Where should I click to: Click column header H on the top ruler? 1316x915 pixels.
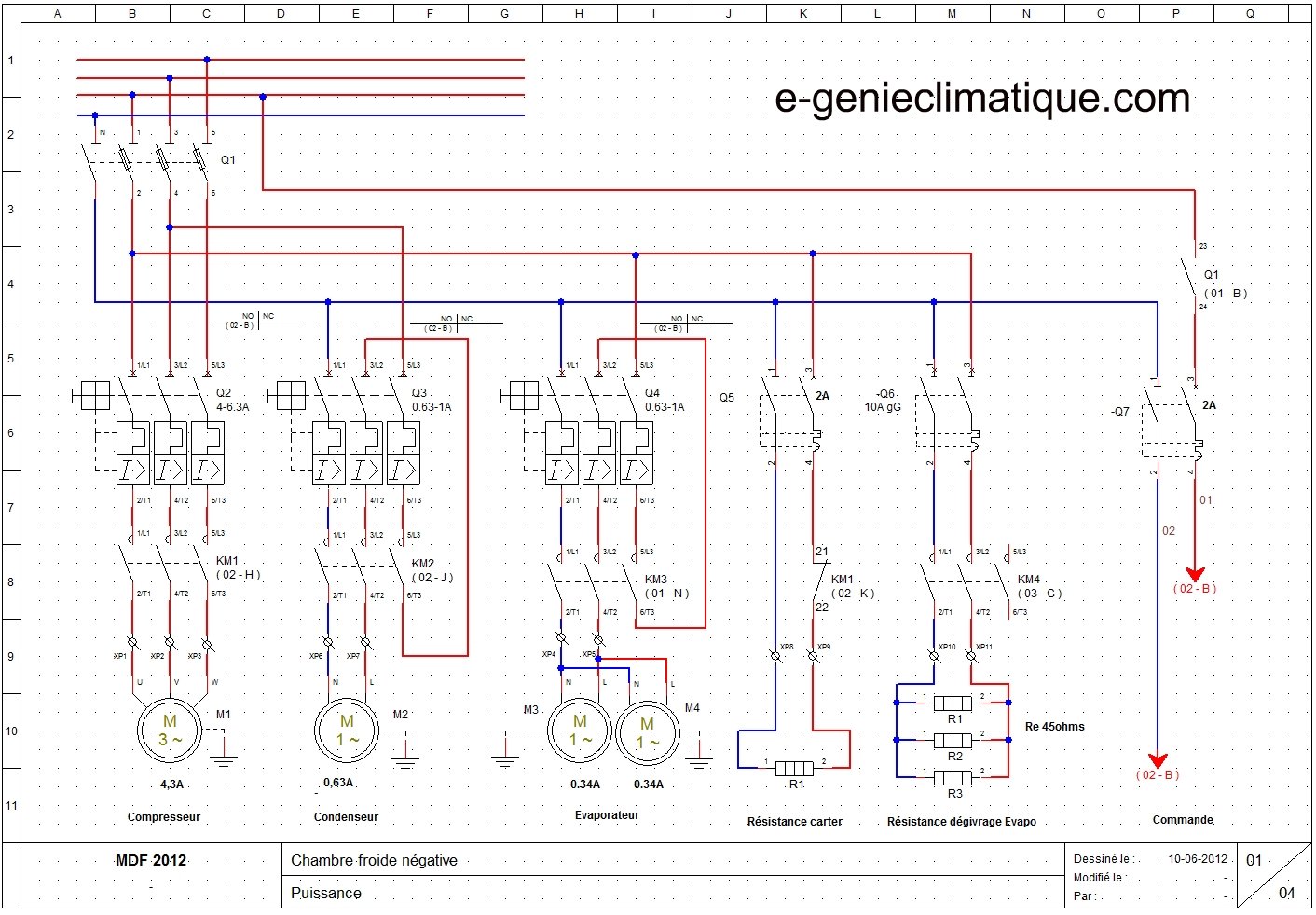(579, 13)
